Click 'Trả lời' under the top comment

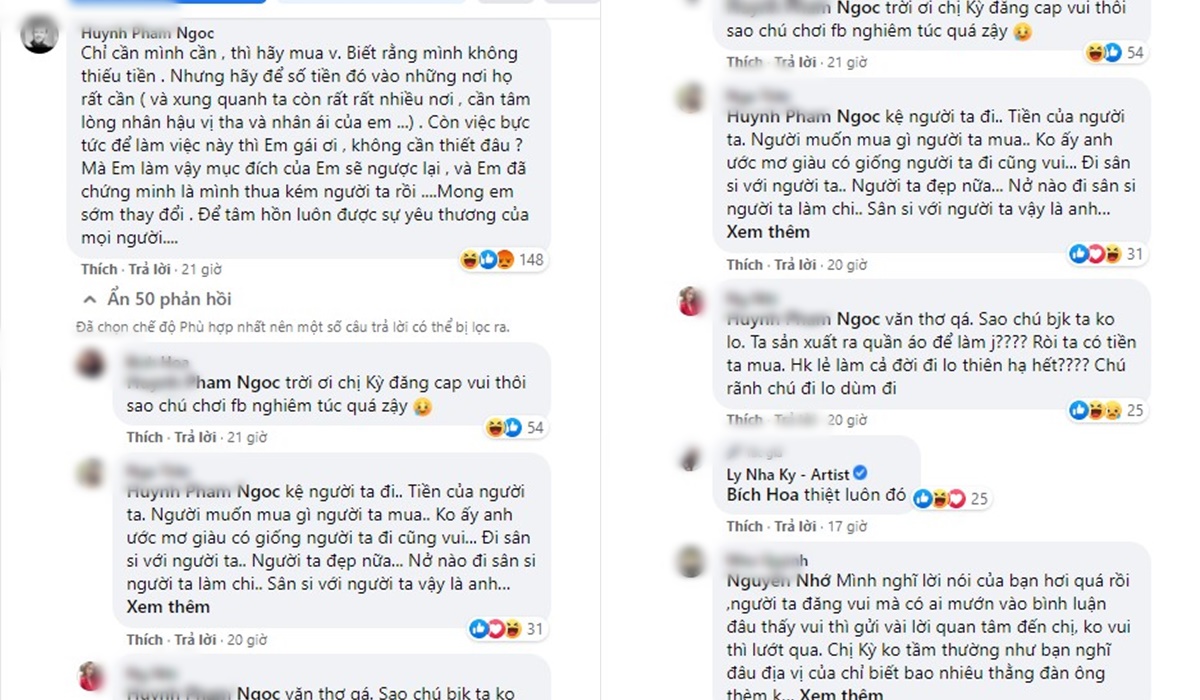coord(147,269)
